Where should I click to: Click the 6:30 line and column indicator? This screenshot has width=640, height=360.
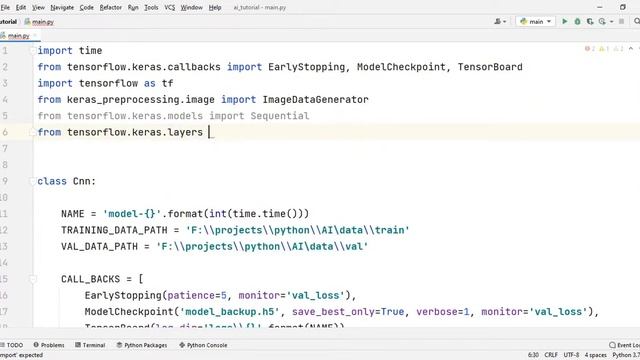click(533, 355)
